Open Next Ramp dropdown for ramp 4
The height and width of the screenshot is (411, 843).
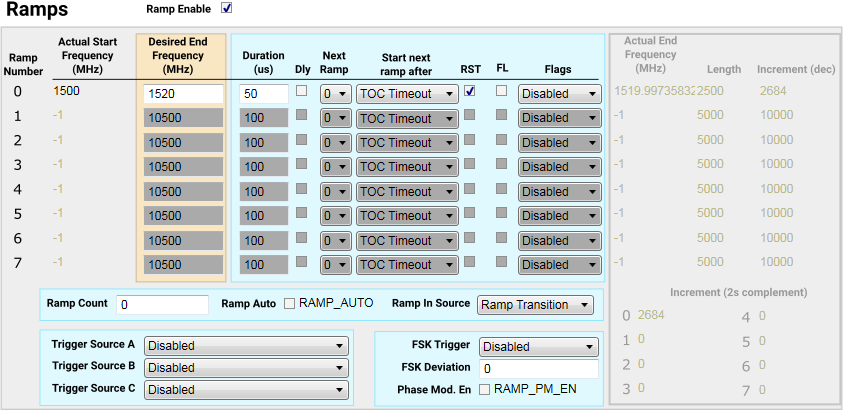(336, 192)
